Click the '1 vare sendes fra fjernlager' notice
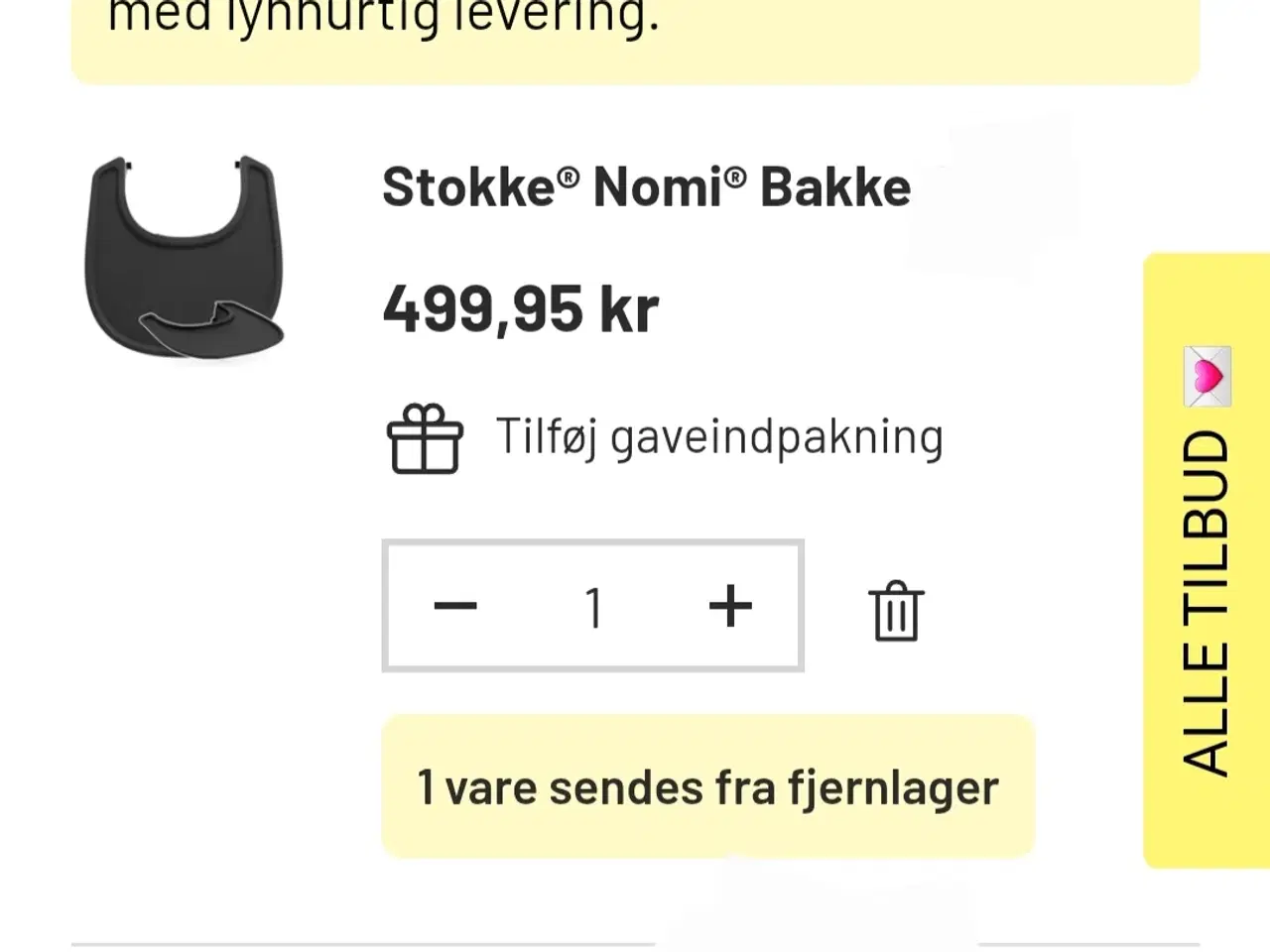Viewport: 1270px width, 952px height. pos(707,787)
